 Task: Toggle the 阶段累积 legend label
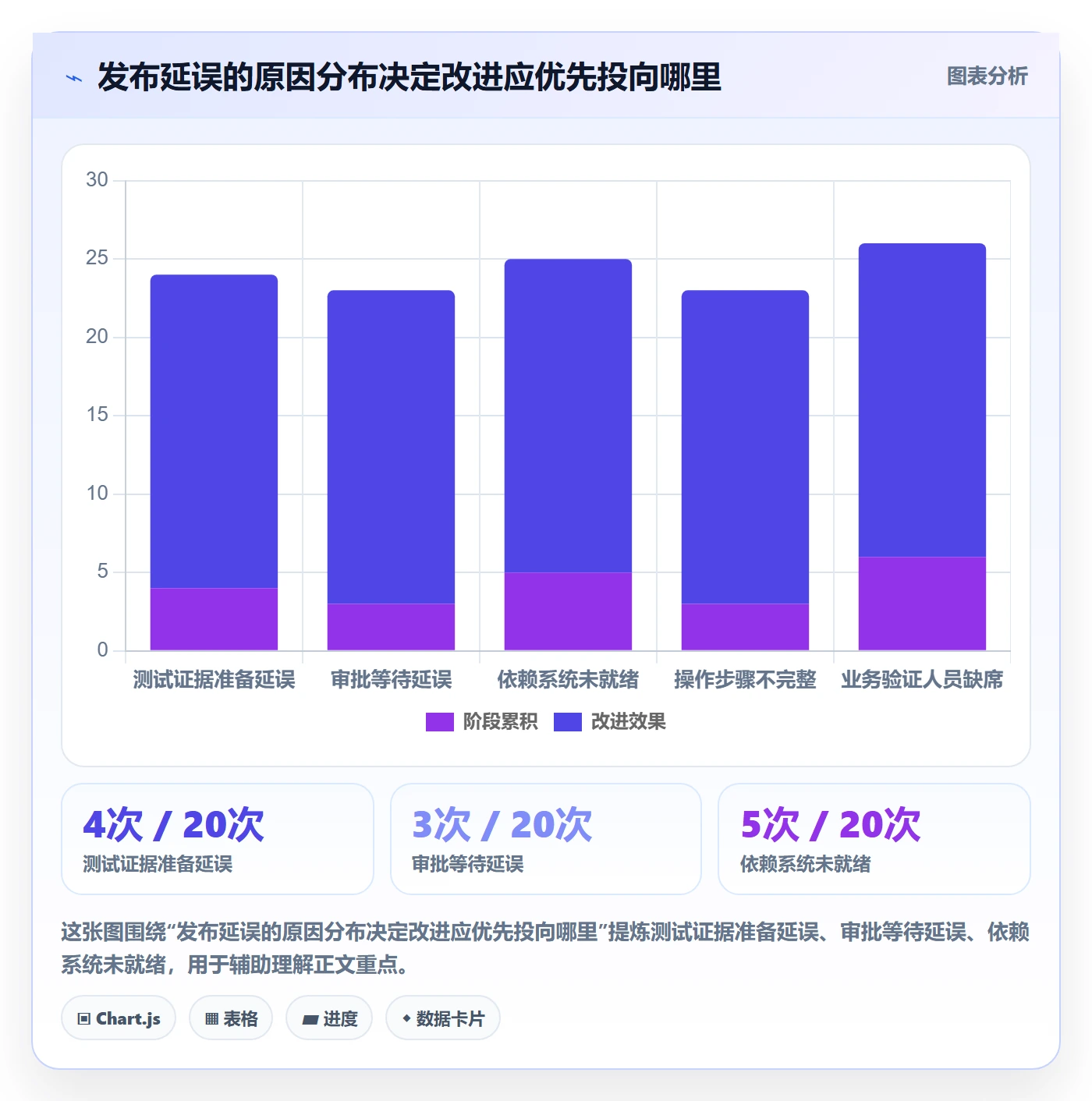500,722
